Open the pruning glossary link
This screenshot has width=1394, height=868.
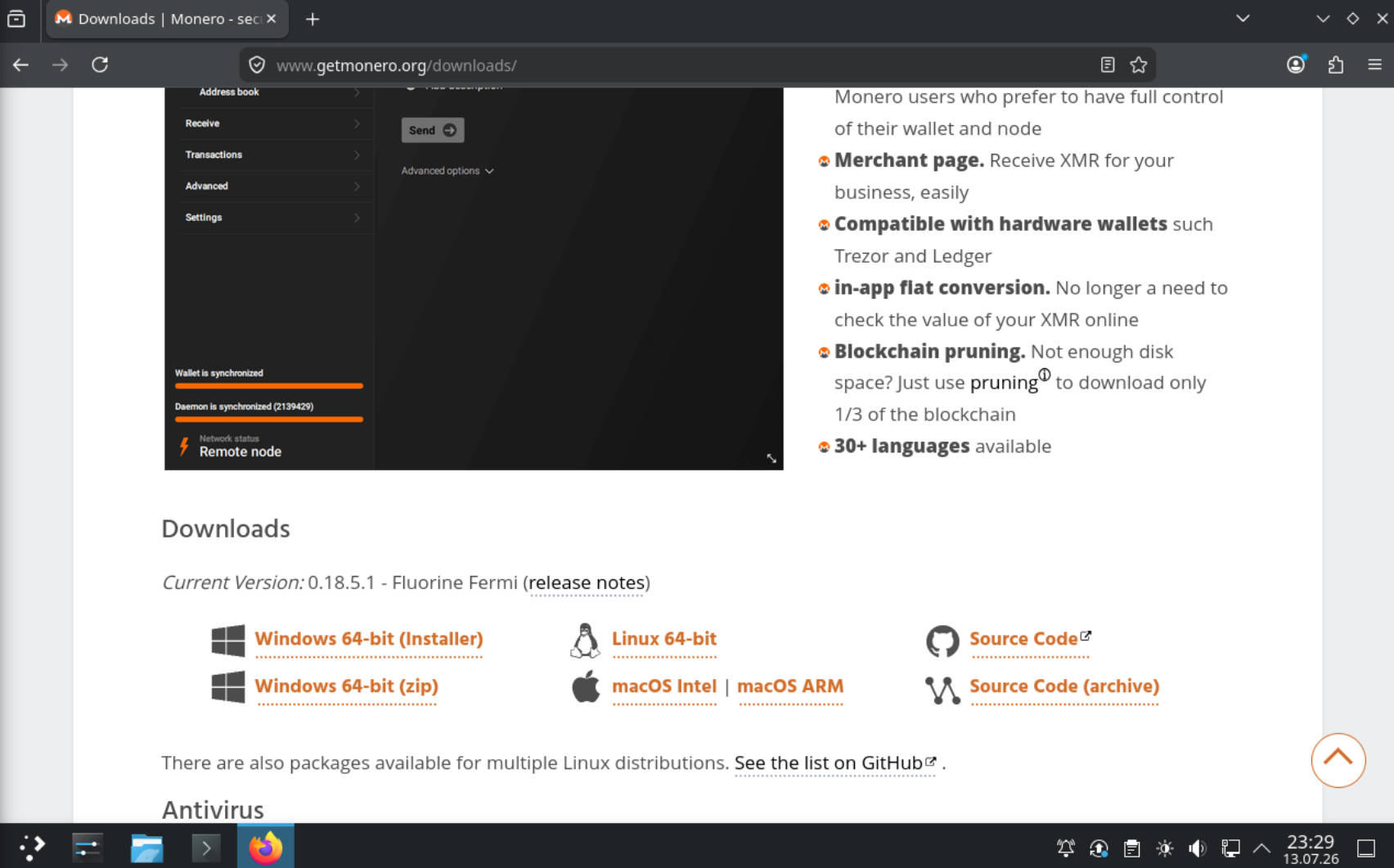pyautogui.click(x=1004, y=382)
